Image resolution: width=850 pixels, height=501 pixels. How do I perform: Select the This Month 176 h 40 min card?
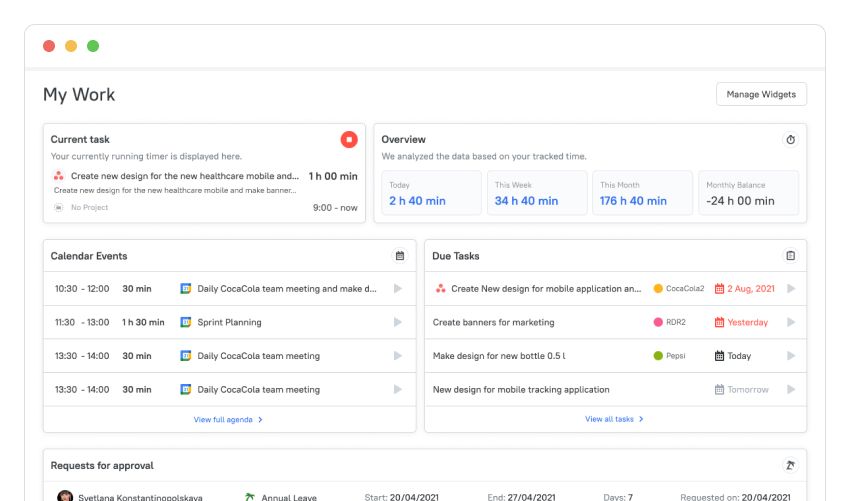click(x=642, y=192)
